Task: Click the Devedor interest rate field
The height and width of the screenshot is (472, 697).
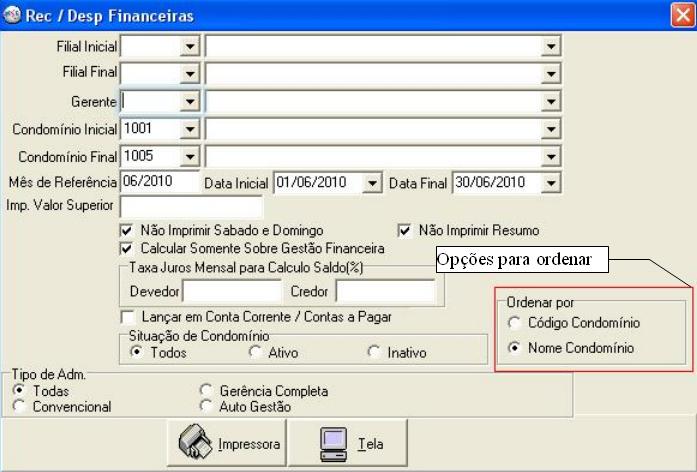Action: pos(233,291)
